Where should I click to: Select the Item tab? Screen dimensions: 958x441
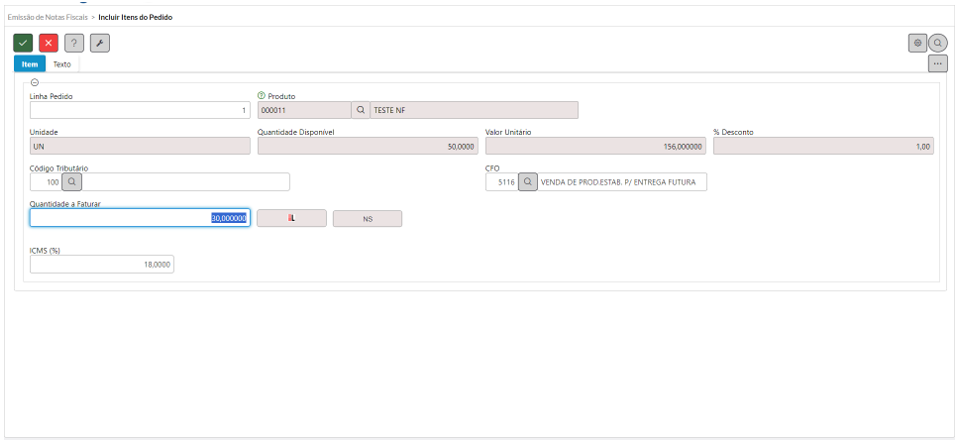(x=29, y=64)
